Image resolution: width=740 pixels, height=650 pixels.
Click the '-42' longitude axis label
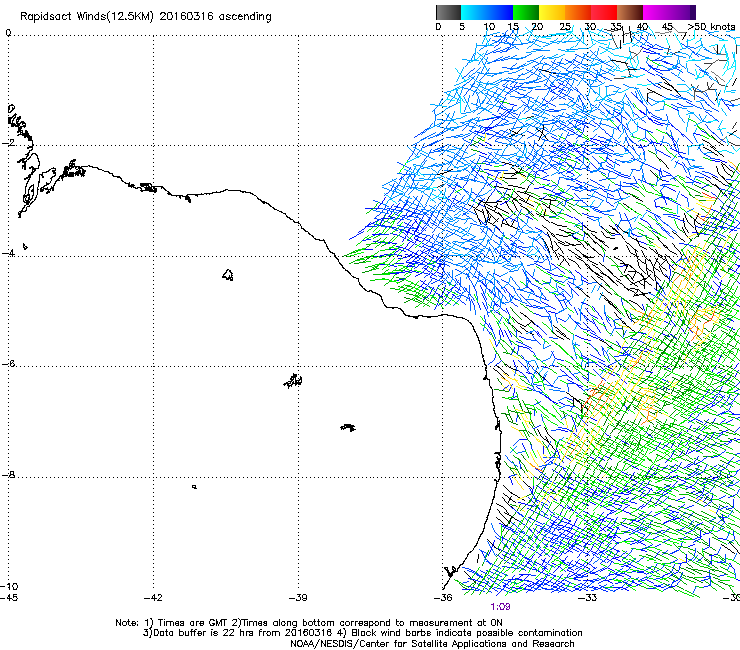[x=153, y=598]
